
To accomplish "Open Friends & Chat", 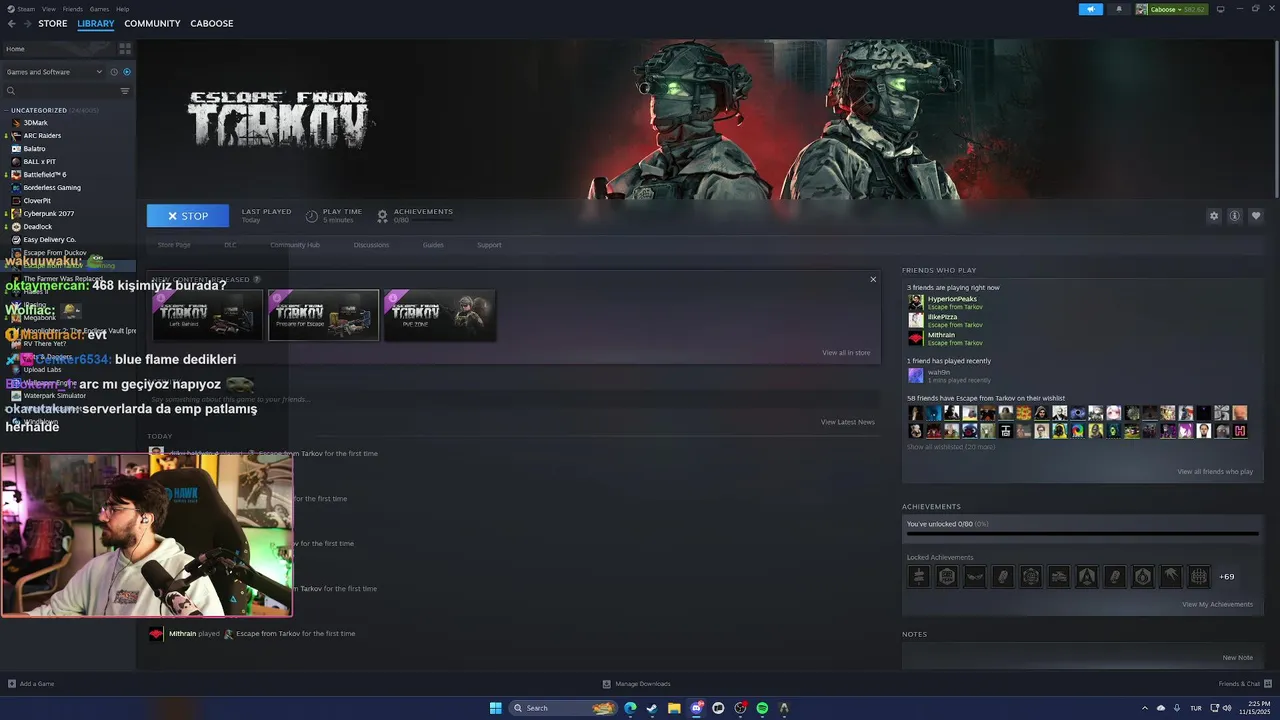I will pos(1245,684).
